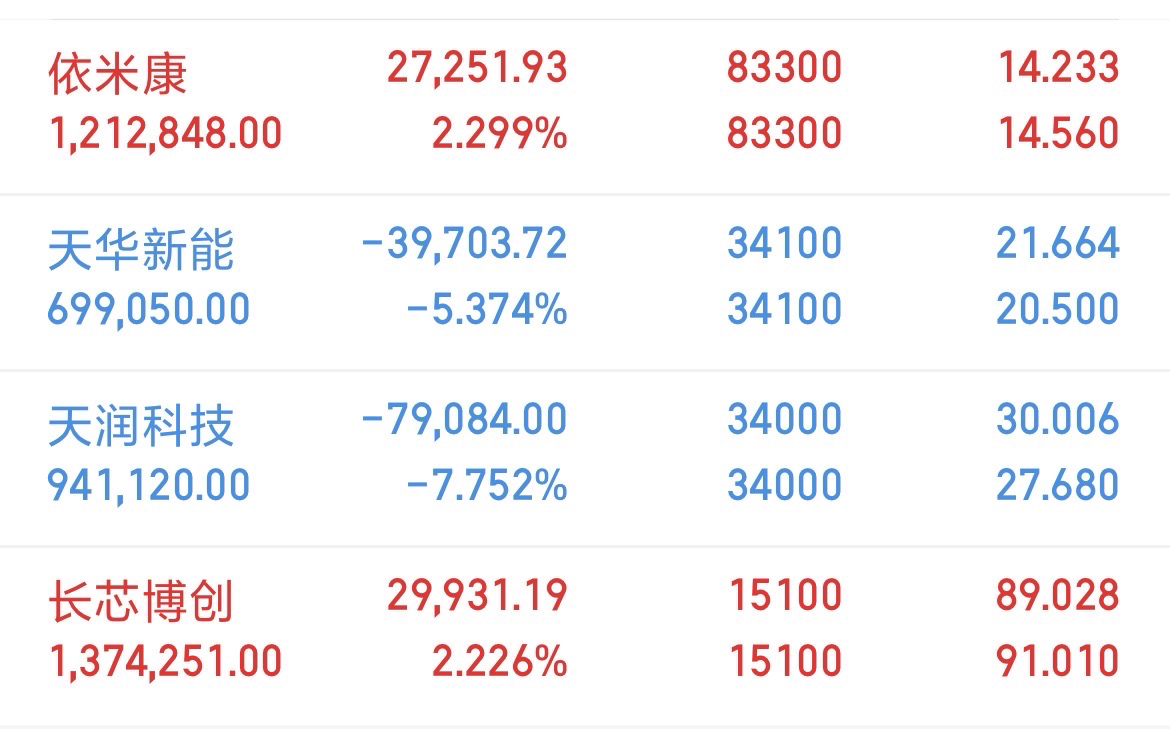Viewport: 1170px width, 729px height.
Task: Click 长芯博创 profit percentage 2.226%
Action: tap(500, 662)
